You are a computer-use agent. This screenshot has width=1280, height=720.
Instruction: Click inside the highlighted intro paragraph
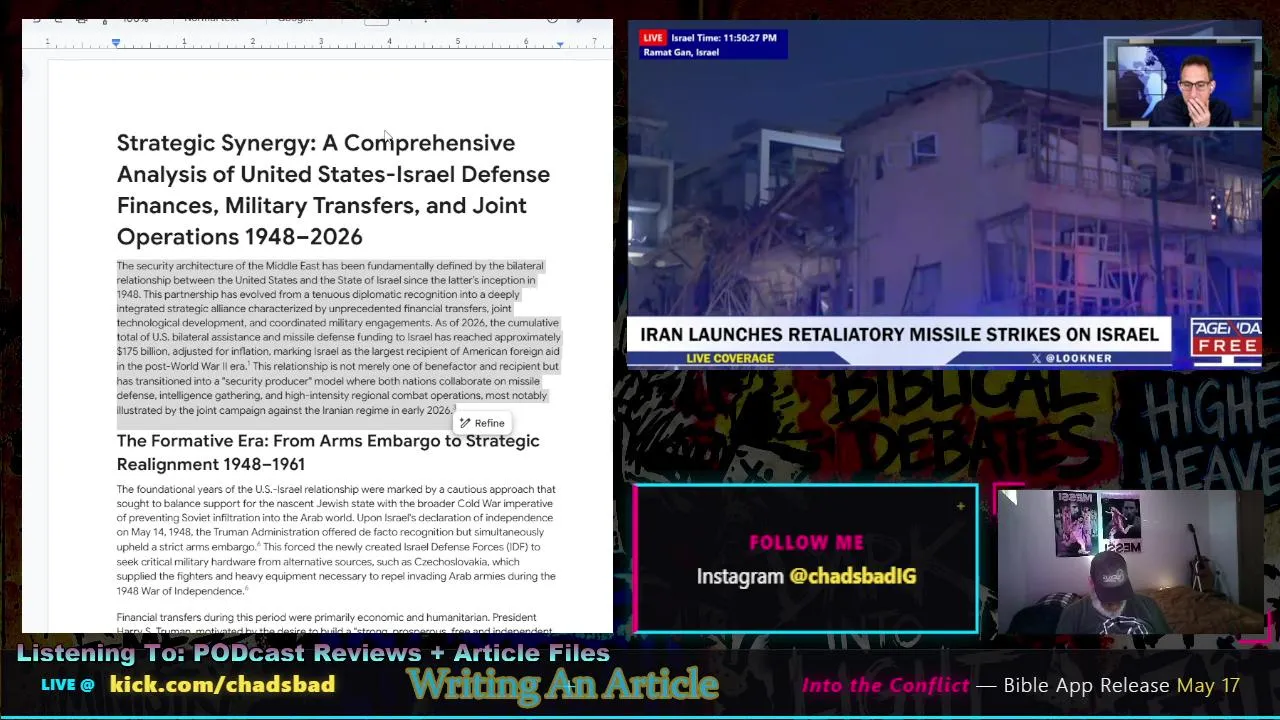point(338,338)
